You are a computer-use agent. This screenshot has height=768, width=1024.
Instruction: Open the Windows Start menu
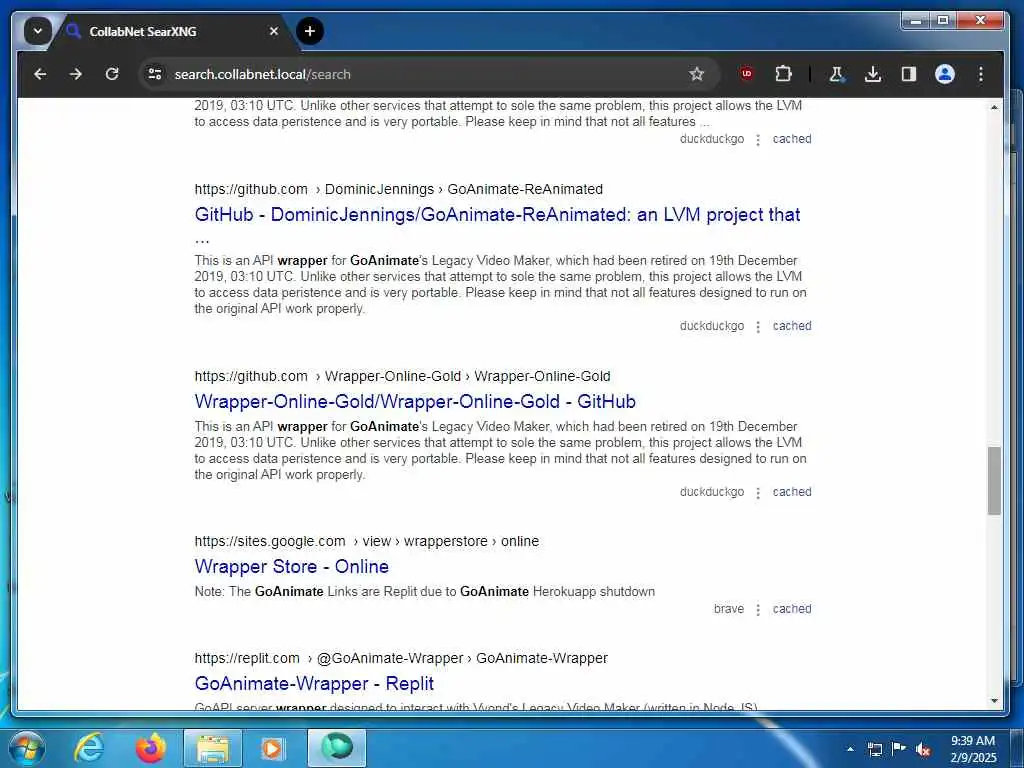(x=25, y=748)
